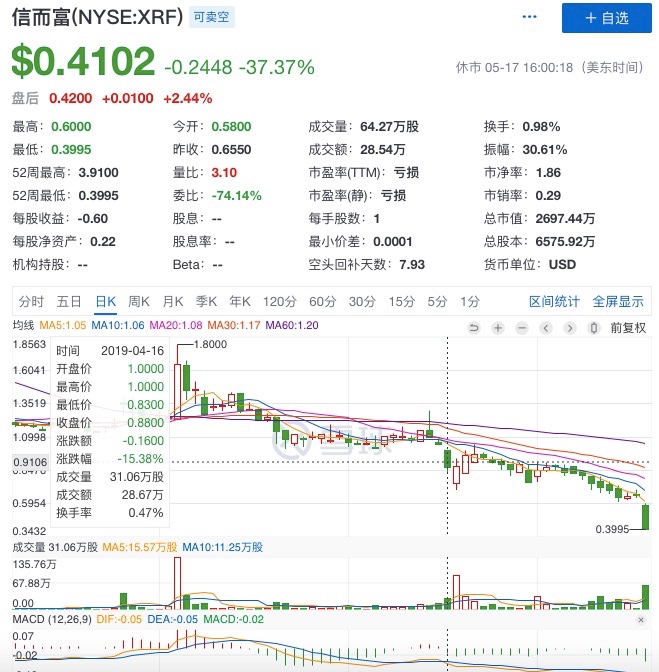Click the 成交量 value 64.27万股

pyautogui.click(x=389, y=127)
